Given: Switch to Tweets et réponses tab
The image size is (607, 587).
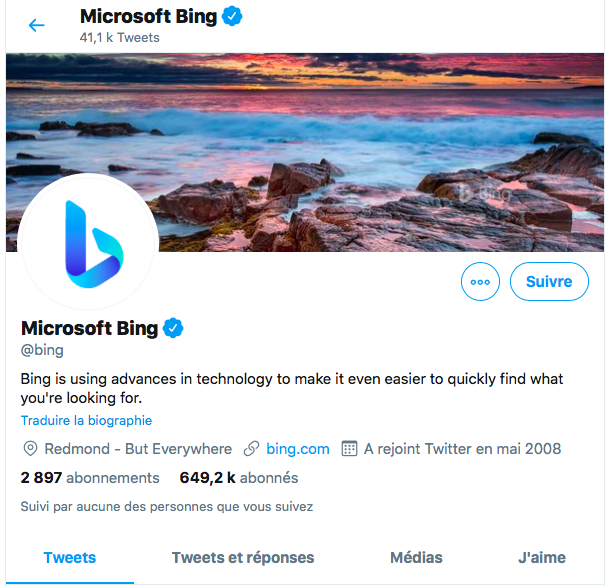Looking at the screenshot, I should 243,558.
